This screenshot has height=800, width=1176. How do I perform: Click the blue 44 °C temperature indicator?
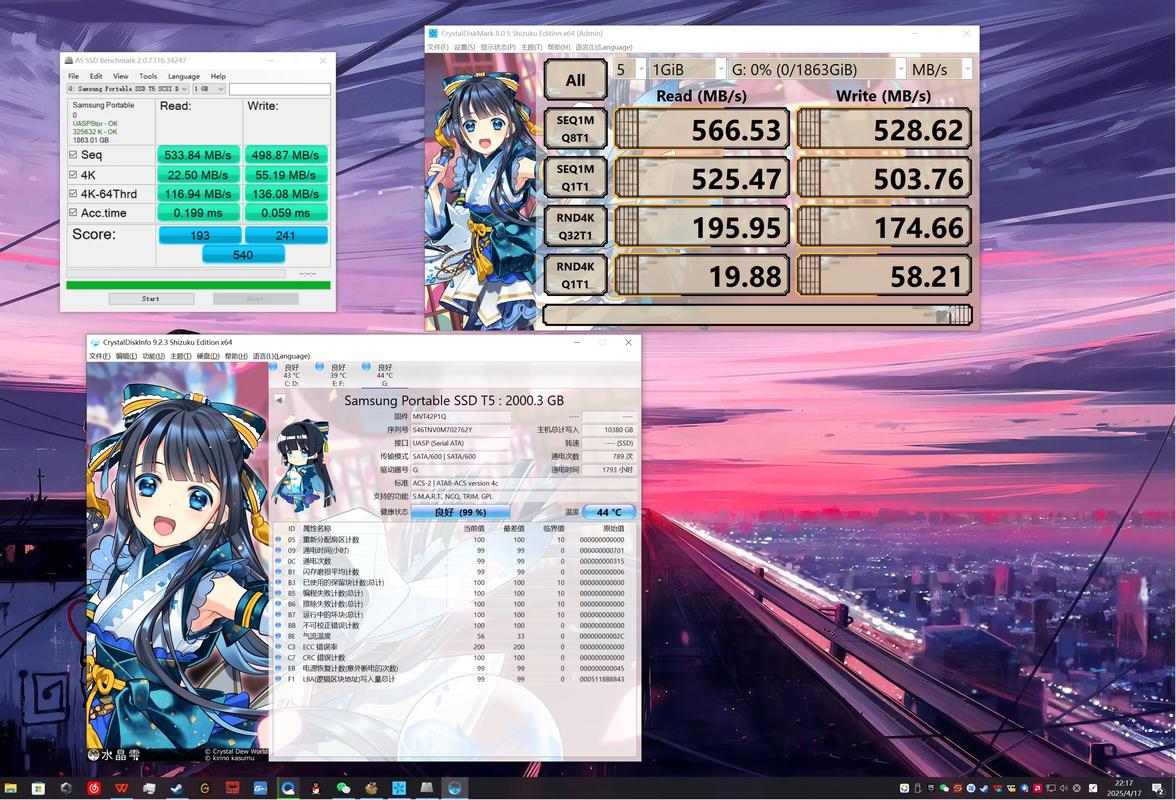608,512
